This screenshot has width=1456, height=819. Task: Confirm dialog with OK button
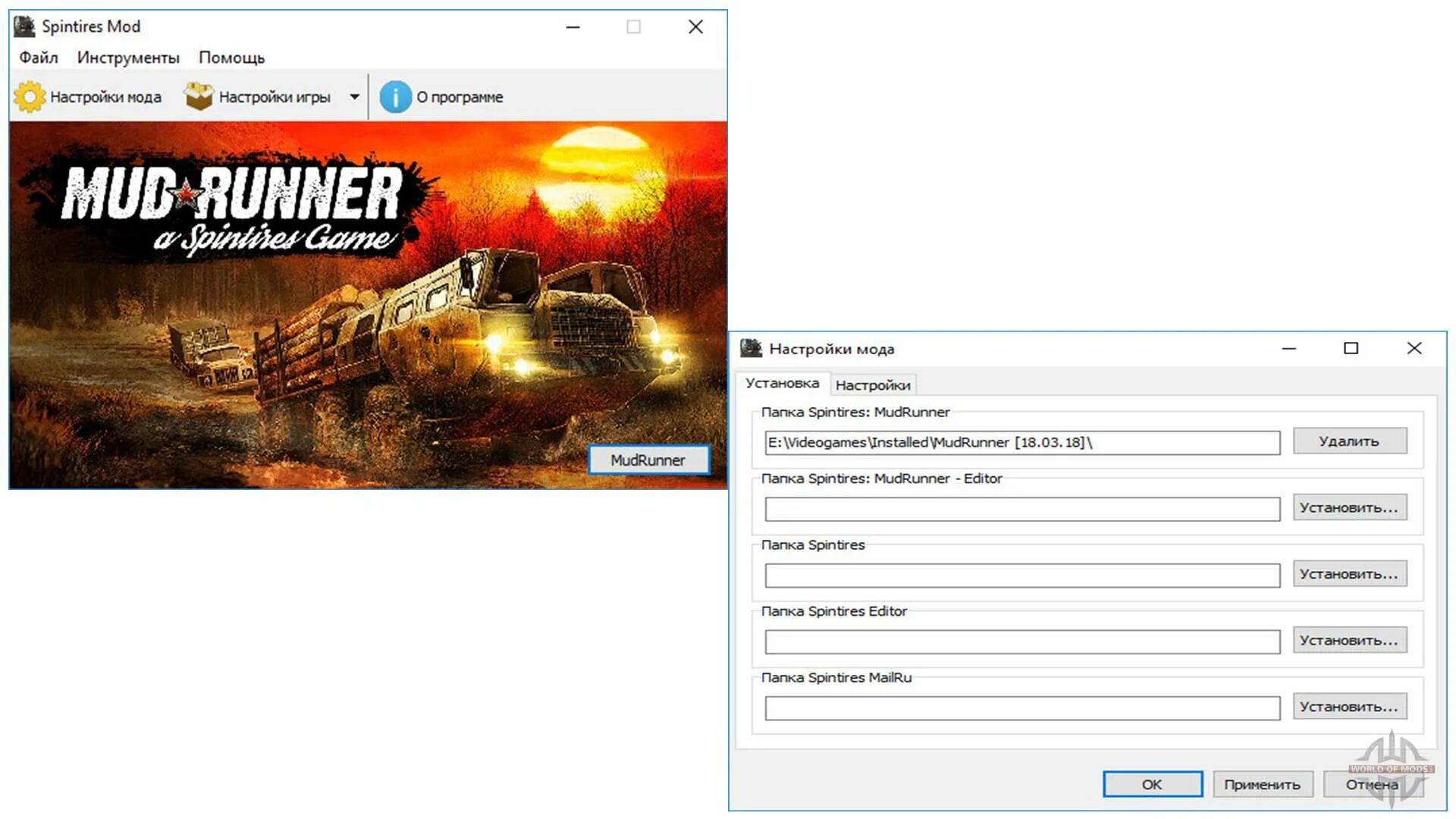pyautogui.click(x=1152, y=784)
